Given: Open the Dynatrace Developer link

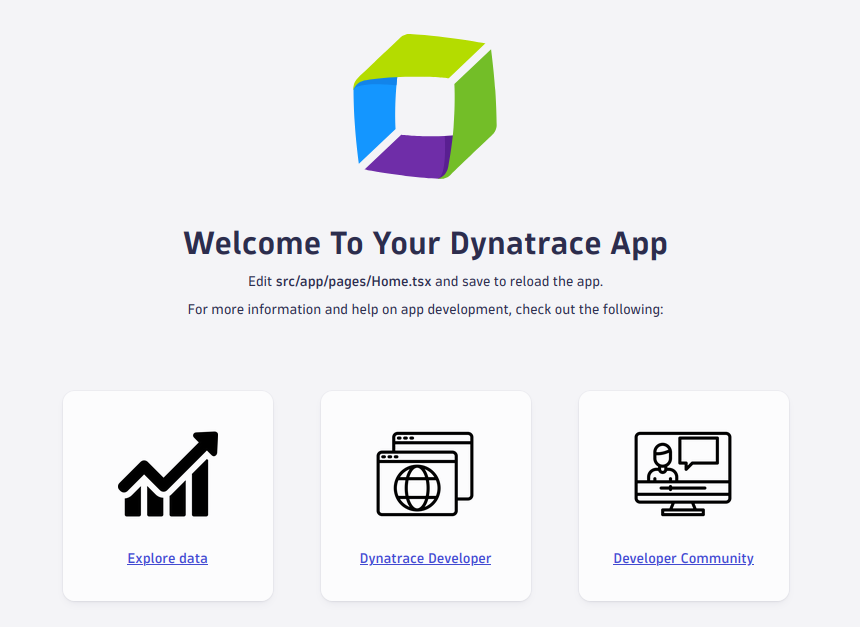Looking at the screenshot, I should coord(425,558).
